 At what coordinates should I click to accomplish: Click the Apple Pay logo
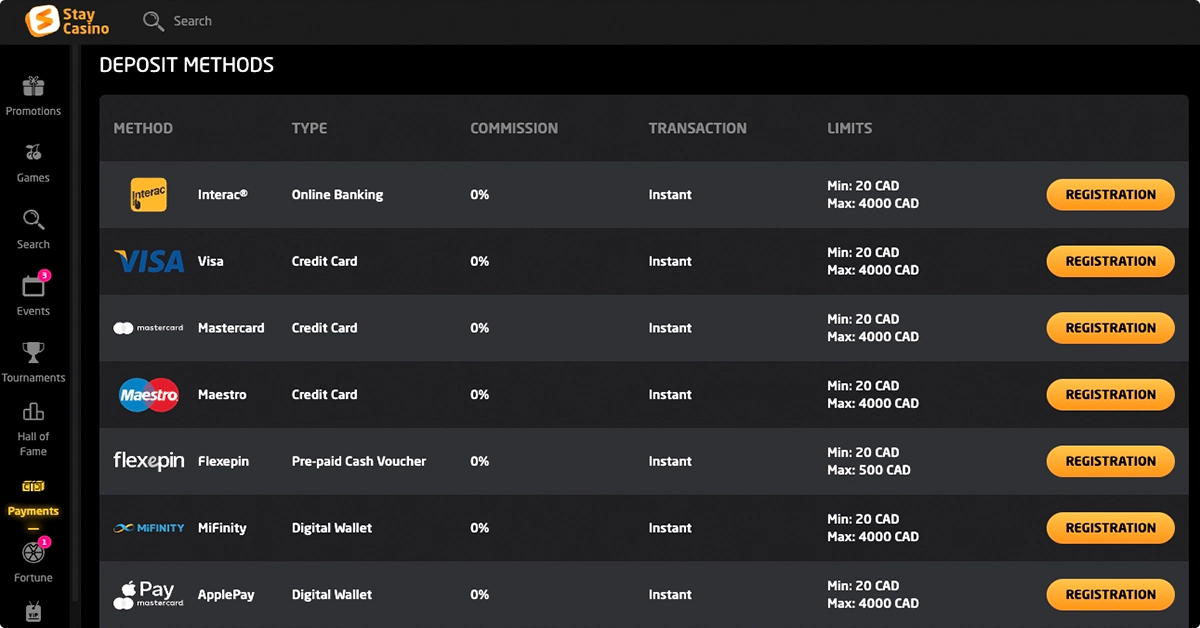149,595
